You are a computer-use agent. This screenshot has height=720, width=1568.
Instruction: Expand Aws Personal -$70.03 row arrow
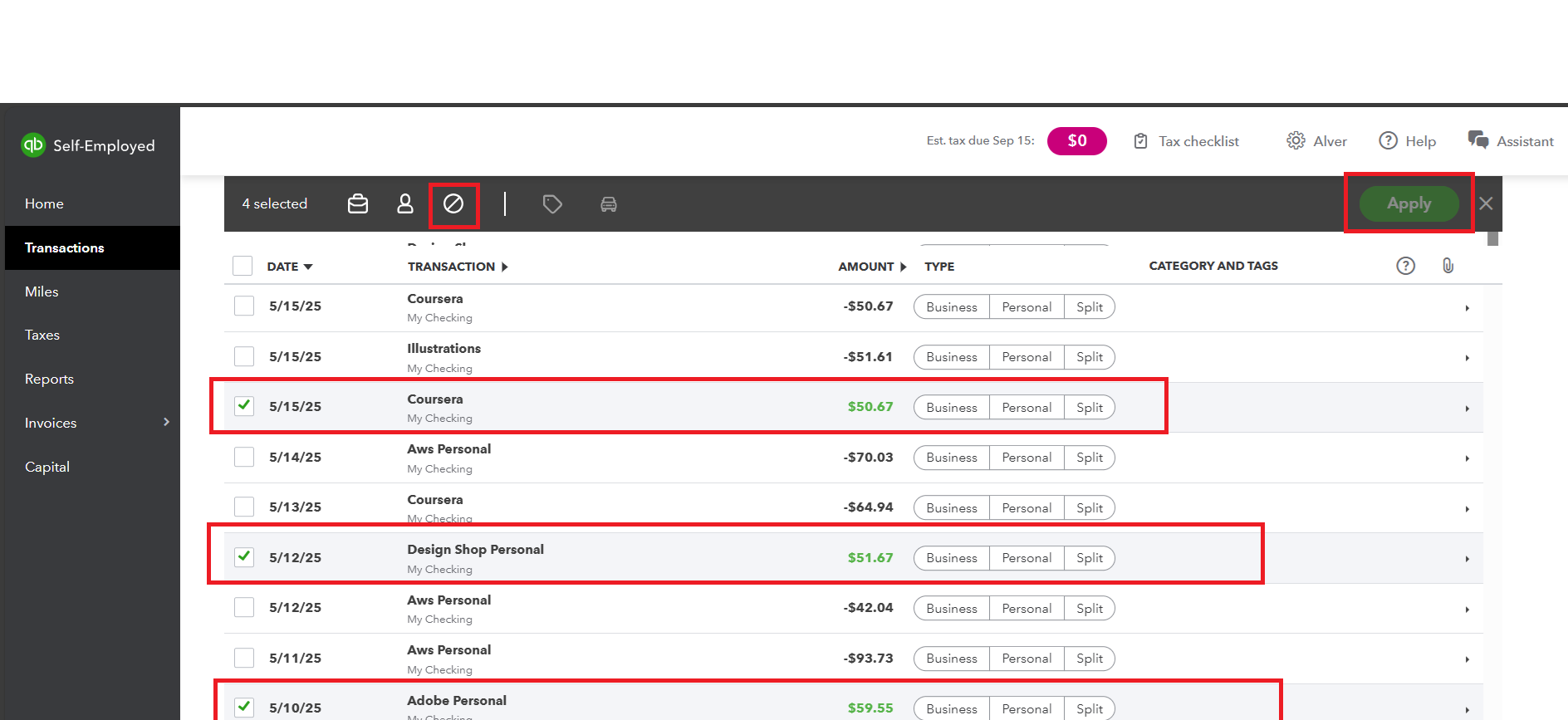click(x=1468, y=458)
